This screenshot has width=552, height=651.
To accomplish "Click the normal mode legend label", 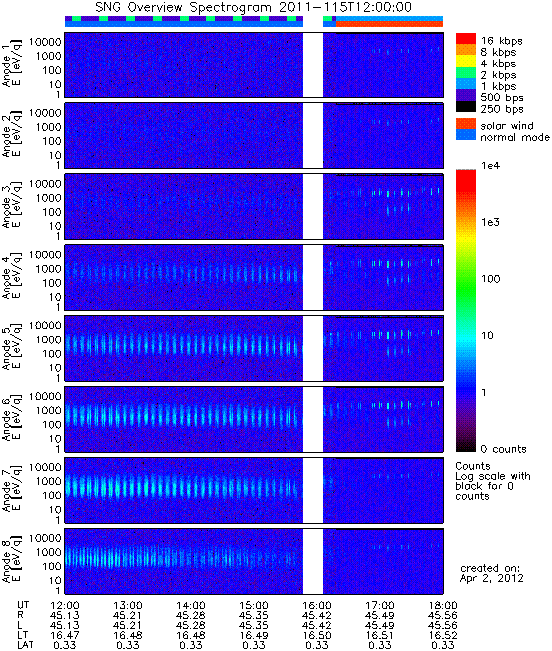I will pos(515,137).
